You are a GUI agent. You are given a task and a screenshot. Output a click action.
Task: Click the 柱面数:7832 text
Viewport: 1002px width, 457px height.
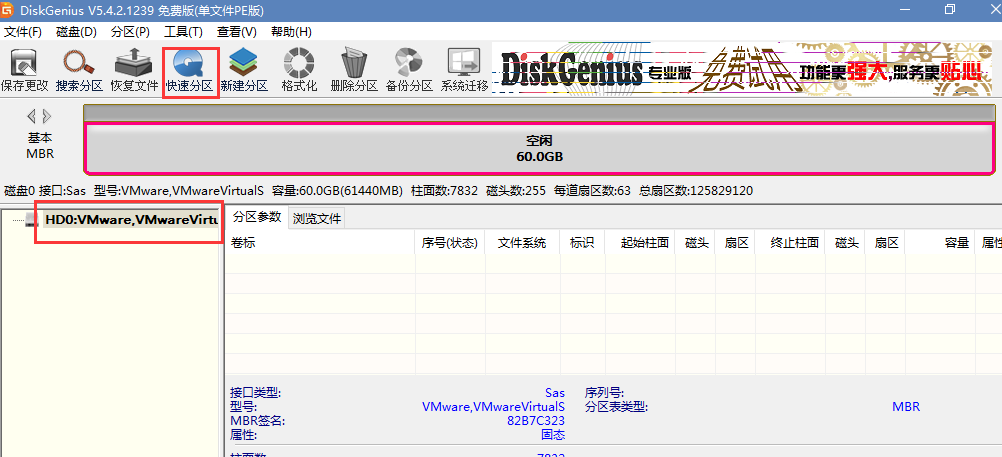[x=445, y=190]
